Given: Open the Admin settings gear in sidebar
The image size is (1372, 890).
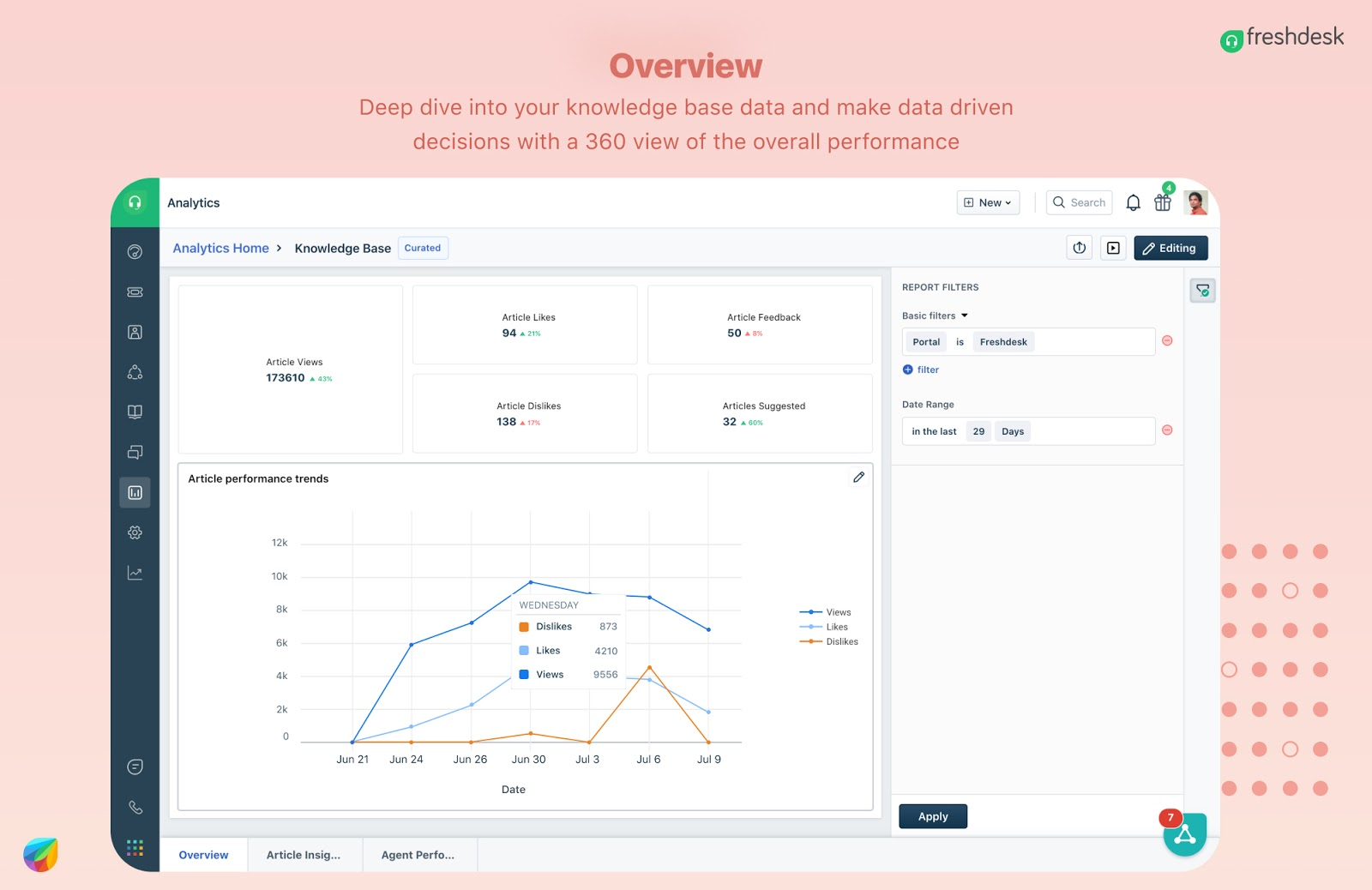Looking at the screenshot, I should [x=135, y=532].
